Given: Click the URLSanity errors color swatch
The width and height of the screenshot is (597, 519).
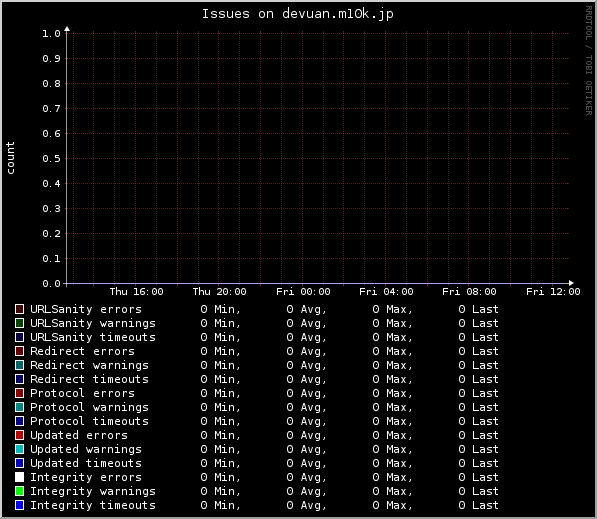Looking at the screenshot, I should pyautogui.click(x=19, y=309).
